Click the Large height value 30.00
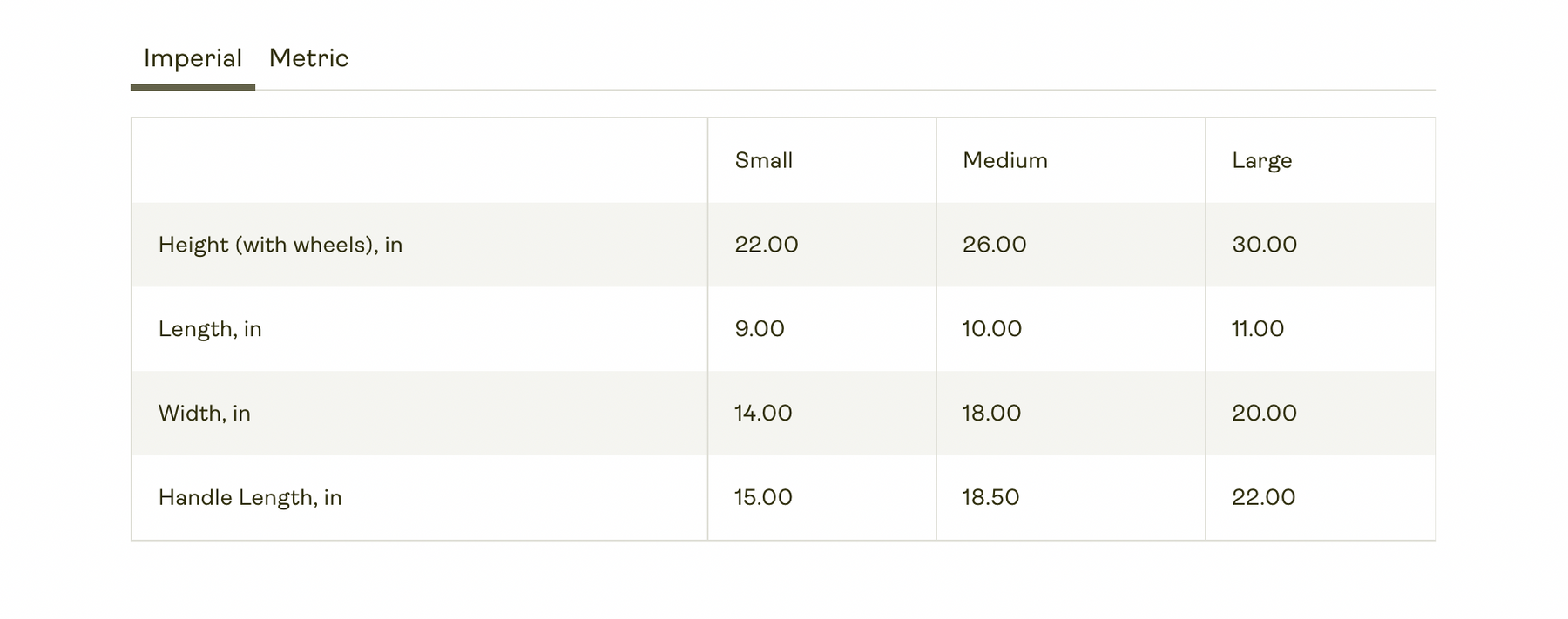1568x619 pixels. (x=1264, y=245)
